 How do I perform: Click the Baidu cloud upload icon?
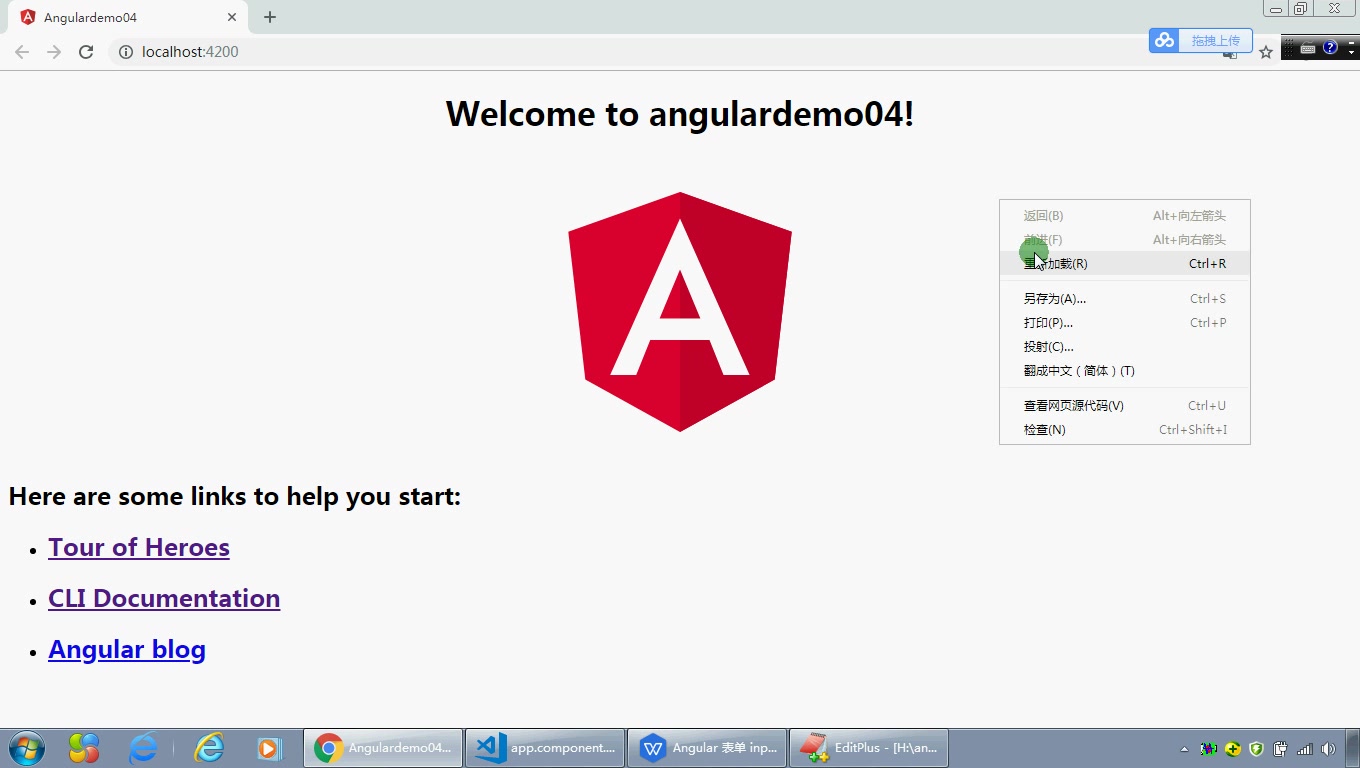click(1164, 40)
